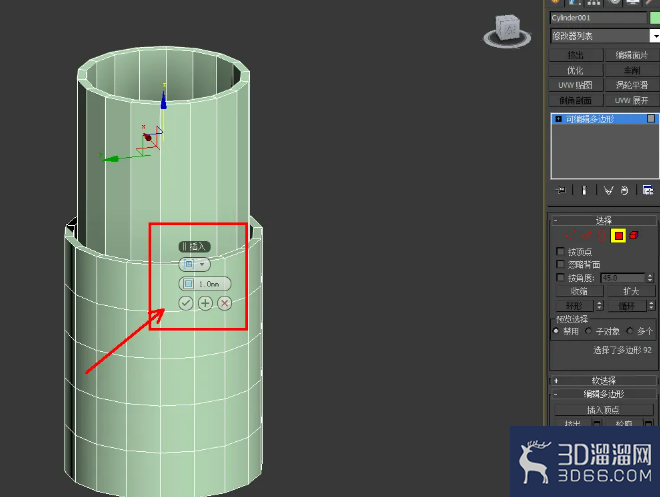
Task: Click the 选择了多边形 92 status text
Action: click(622, 350)
